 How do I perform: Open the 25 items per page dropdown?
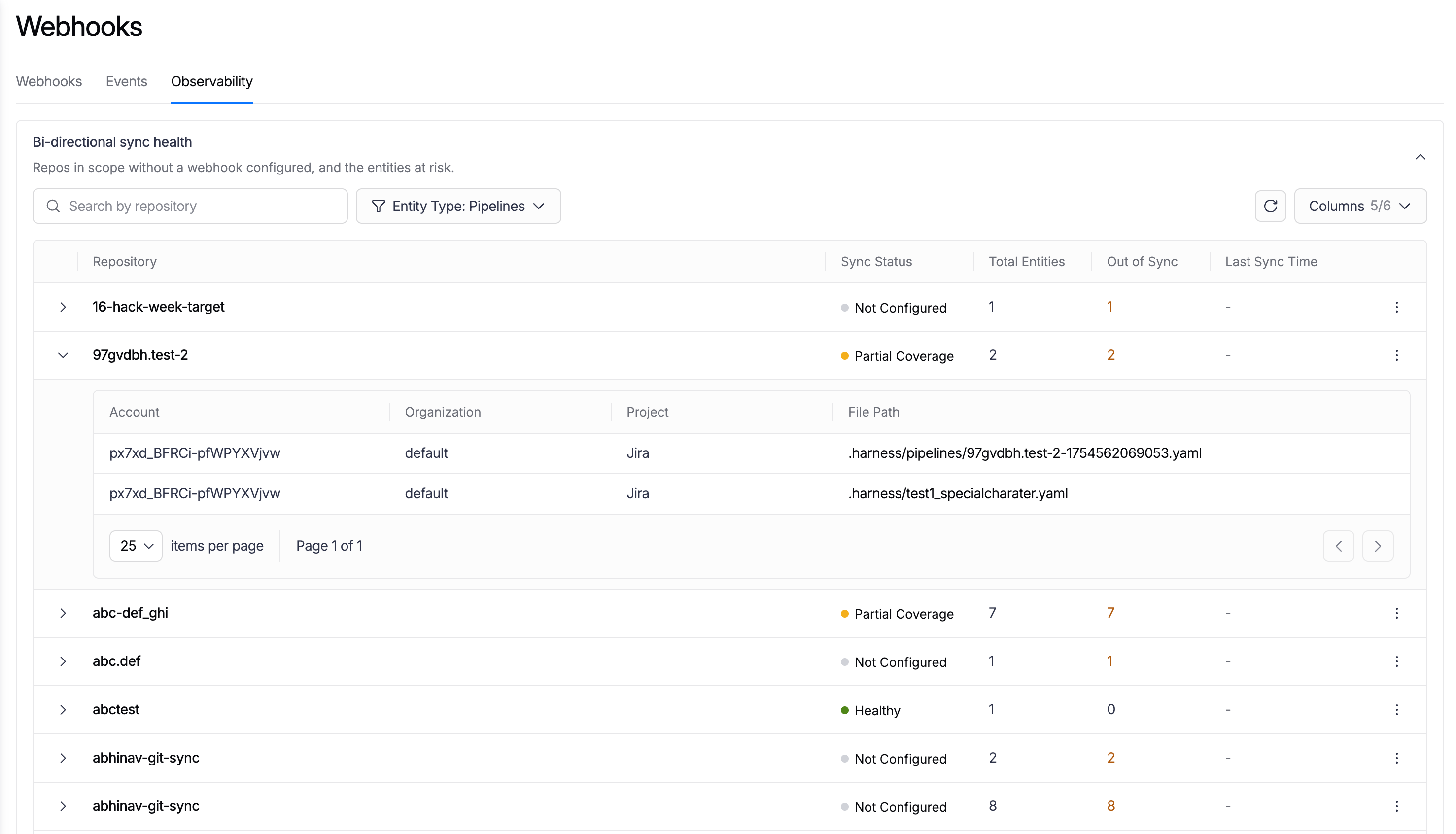tap(136, 546)
